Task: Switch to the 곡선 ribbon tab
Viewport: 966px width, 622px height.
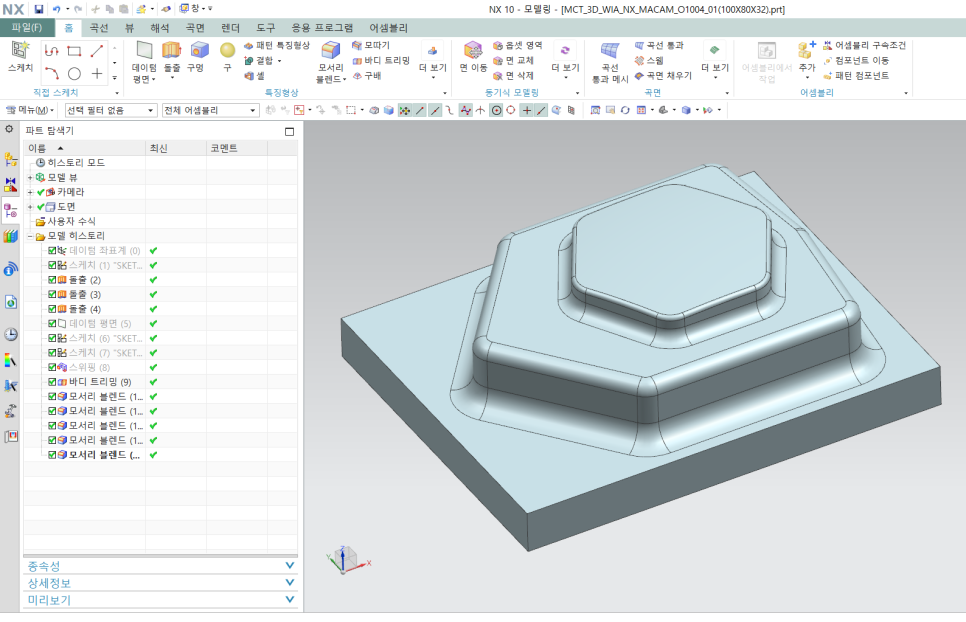Action: [99, 28]
